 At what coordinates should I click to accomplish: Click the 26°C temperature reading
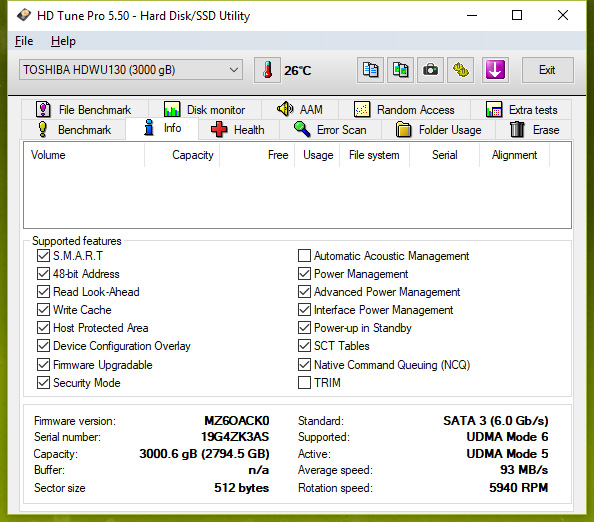298,70
